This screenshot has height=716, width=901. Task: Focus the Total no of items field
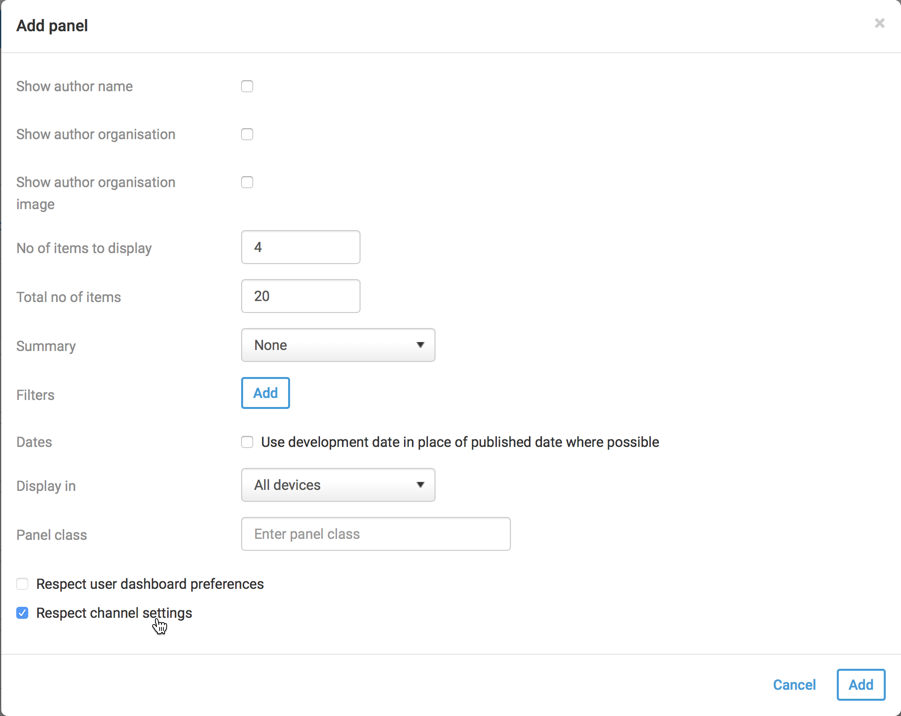[x=300, y=296]
